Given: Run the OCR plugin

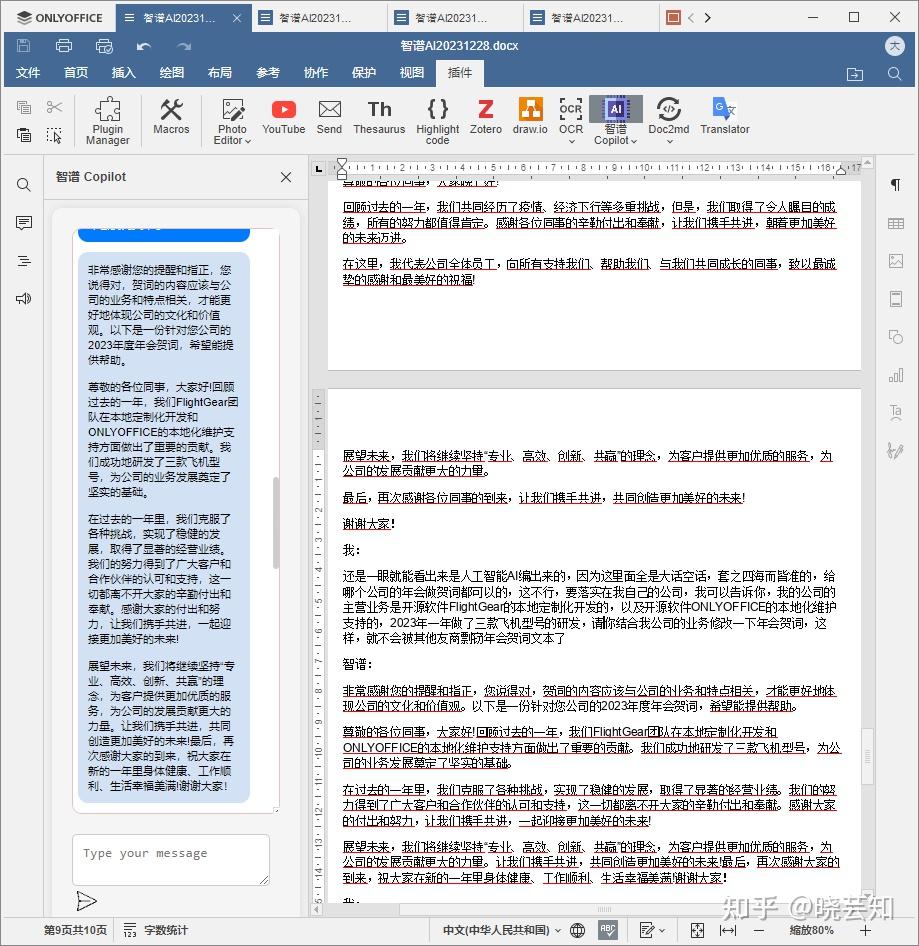Looking at the screenshot, I should tap(571, 115).
